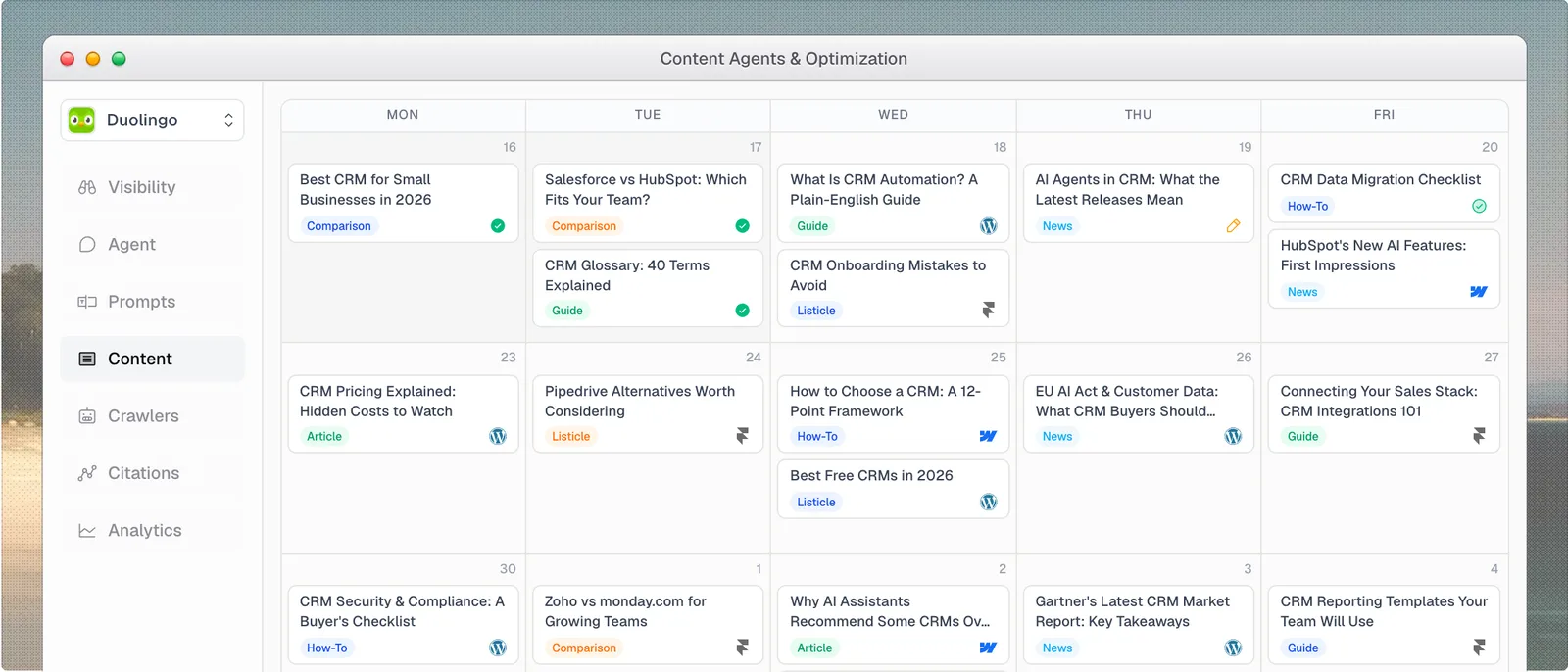Click Guide tag on CRM Glossary card
The height and width of the screenshot is (672, 1568).
tap(567, 311)
